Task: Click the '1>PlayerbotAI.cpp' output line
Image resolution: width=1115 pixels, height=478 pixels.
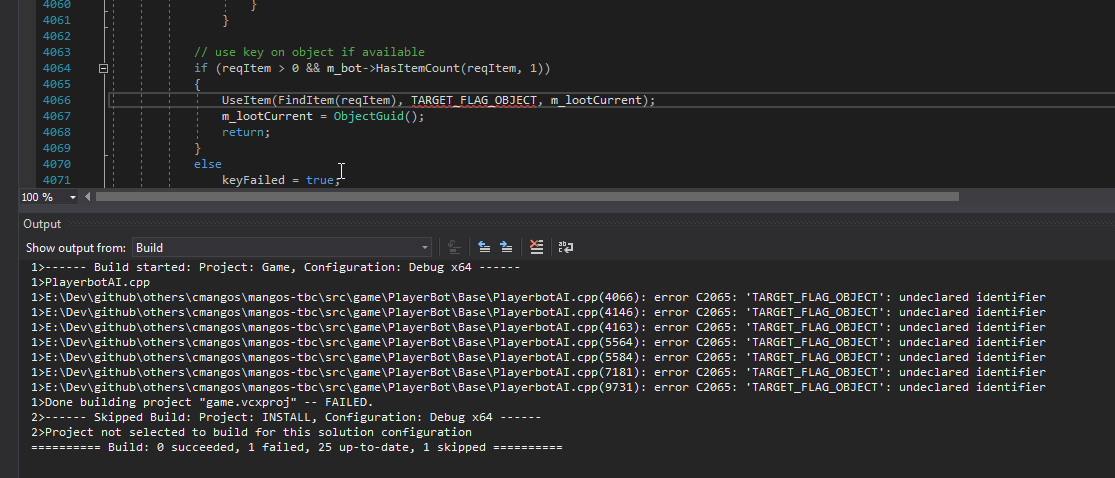Action: [x=90, y=282]
